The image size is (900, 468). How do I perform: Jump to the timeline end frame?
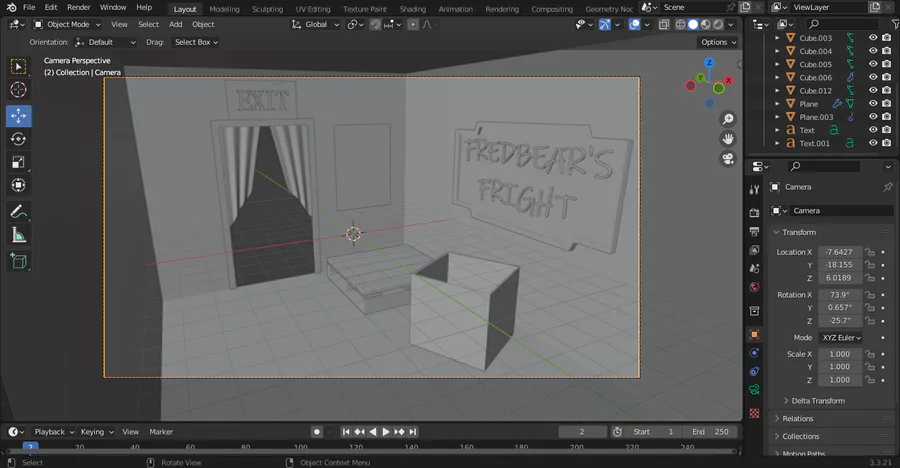pos(413,432)
